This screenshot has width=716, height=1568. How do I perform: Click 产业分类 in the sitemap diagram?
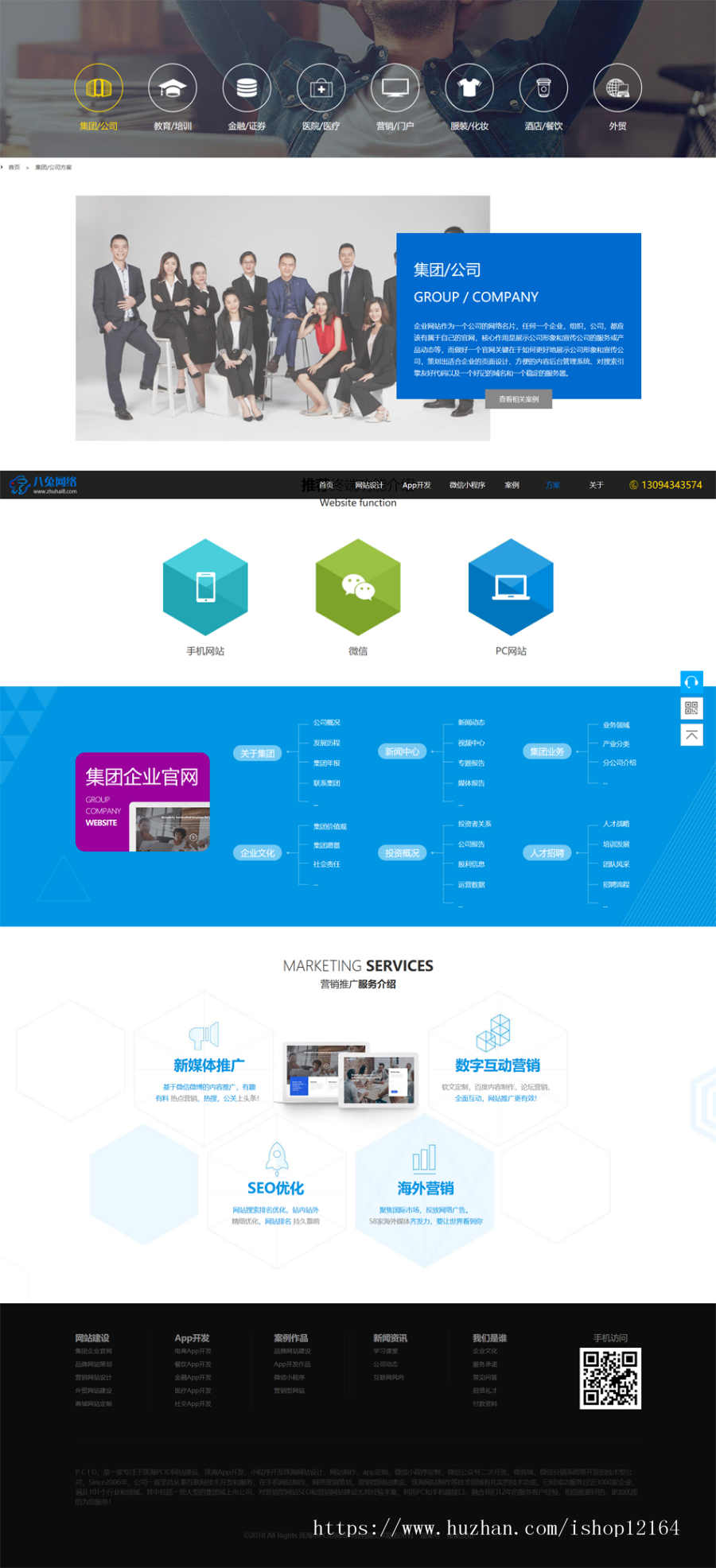[616, 744]
